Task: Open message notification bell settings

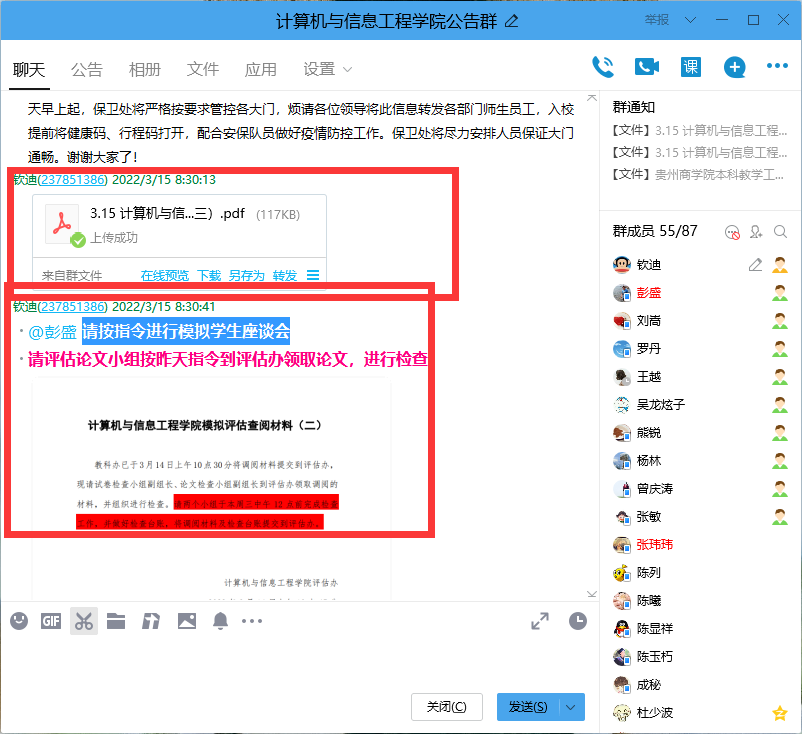Action: coord(220,621)
